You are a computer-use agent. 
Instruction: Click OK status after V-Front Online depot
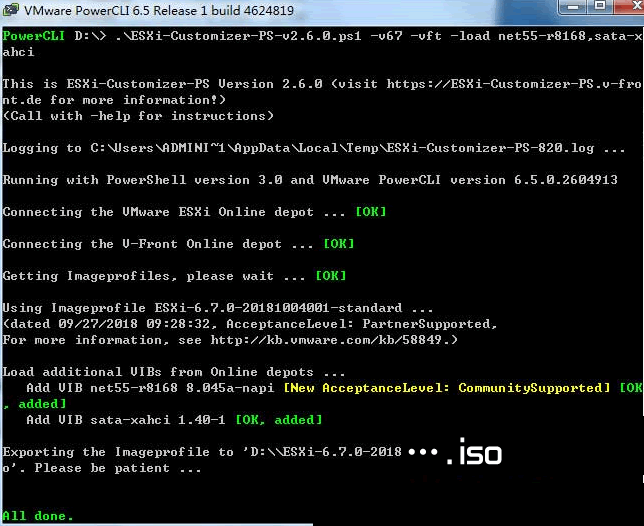pyautogui.click(x=339, y=244)
